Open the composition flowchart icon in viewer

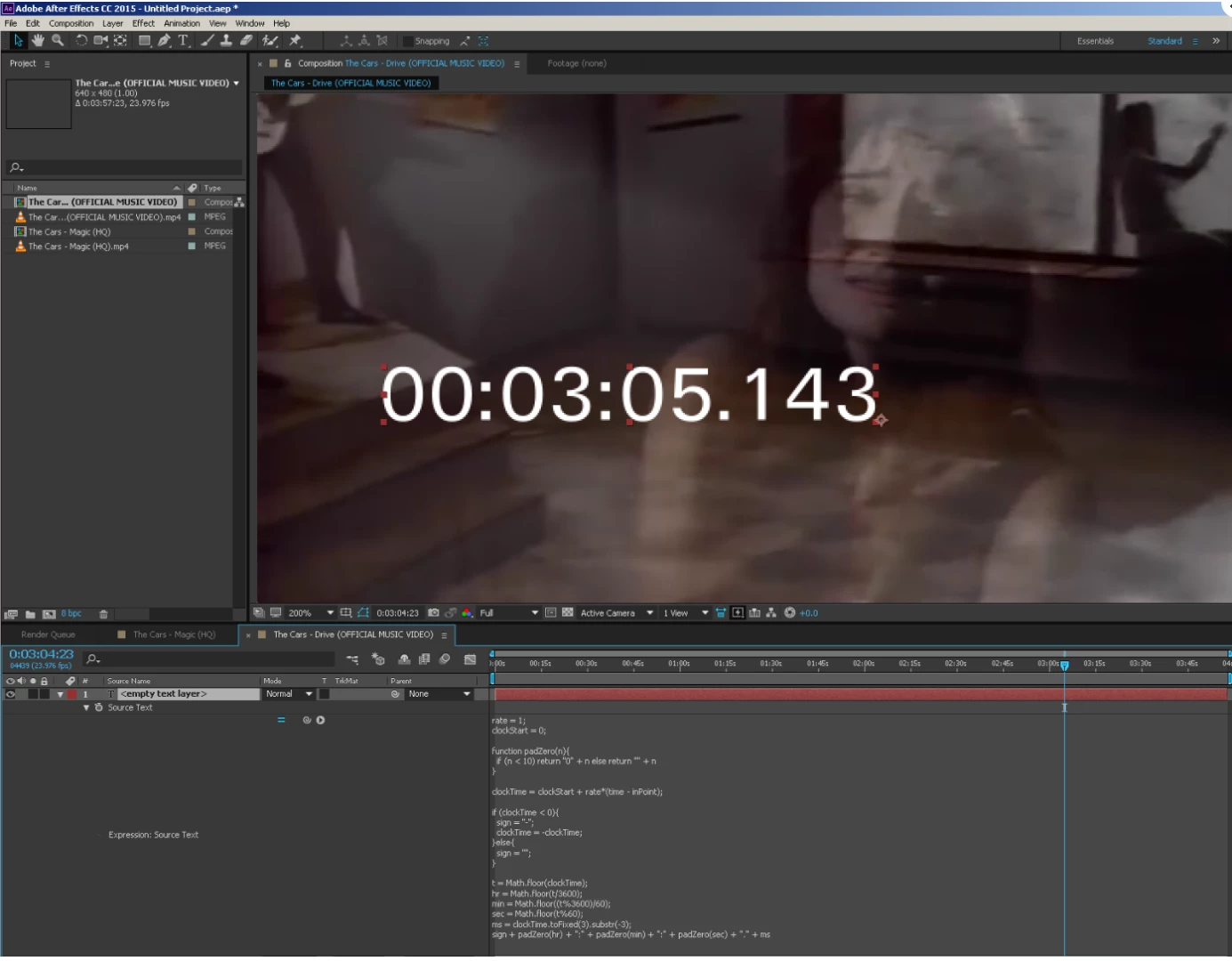pos(771,613)
